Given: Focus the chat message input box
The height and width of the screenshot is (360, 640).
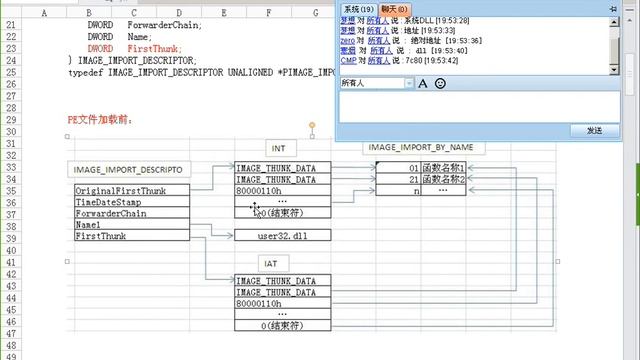Looking at the screenshot, I should pyautogui.click(x=479, y=107).
